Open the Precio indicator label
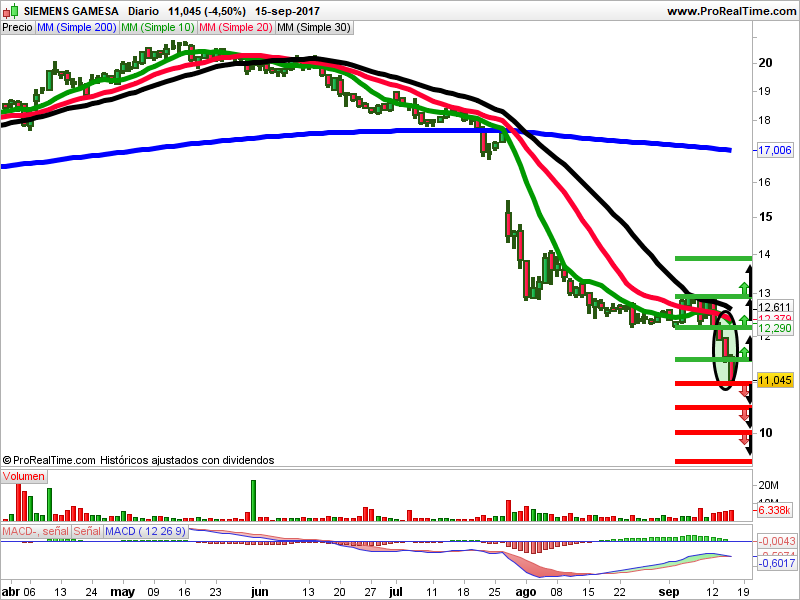Image resolution: width=800 pixels, height=600 pixels. point(17,28)
